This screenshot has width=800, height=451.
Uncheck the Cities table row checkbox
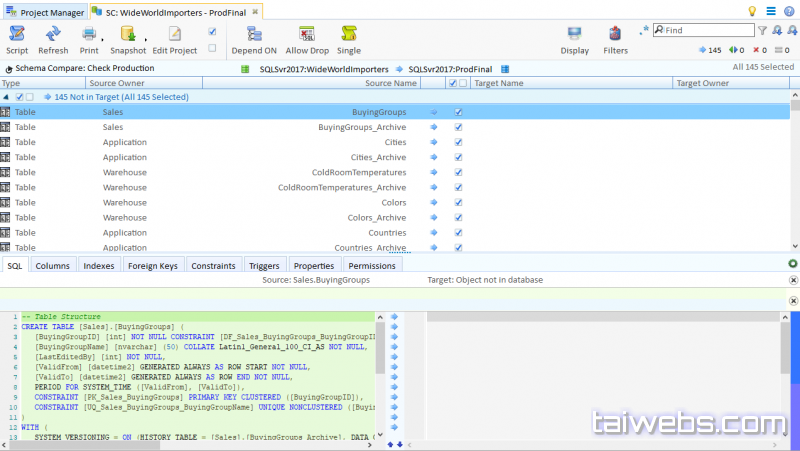(x=458, y=142)
